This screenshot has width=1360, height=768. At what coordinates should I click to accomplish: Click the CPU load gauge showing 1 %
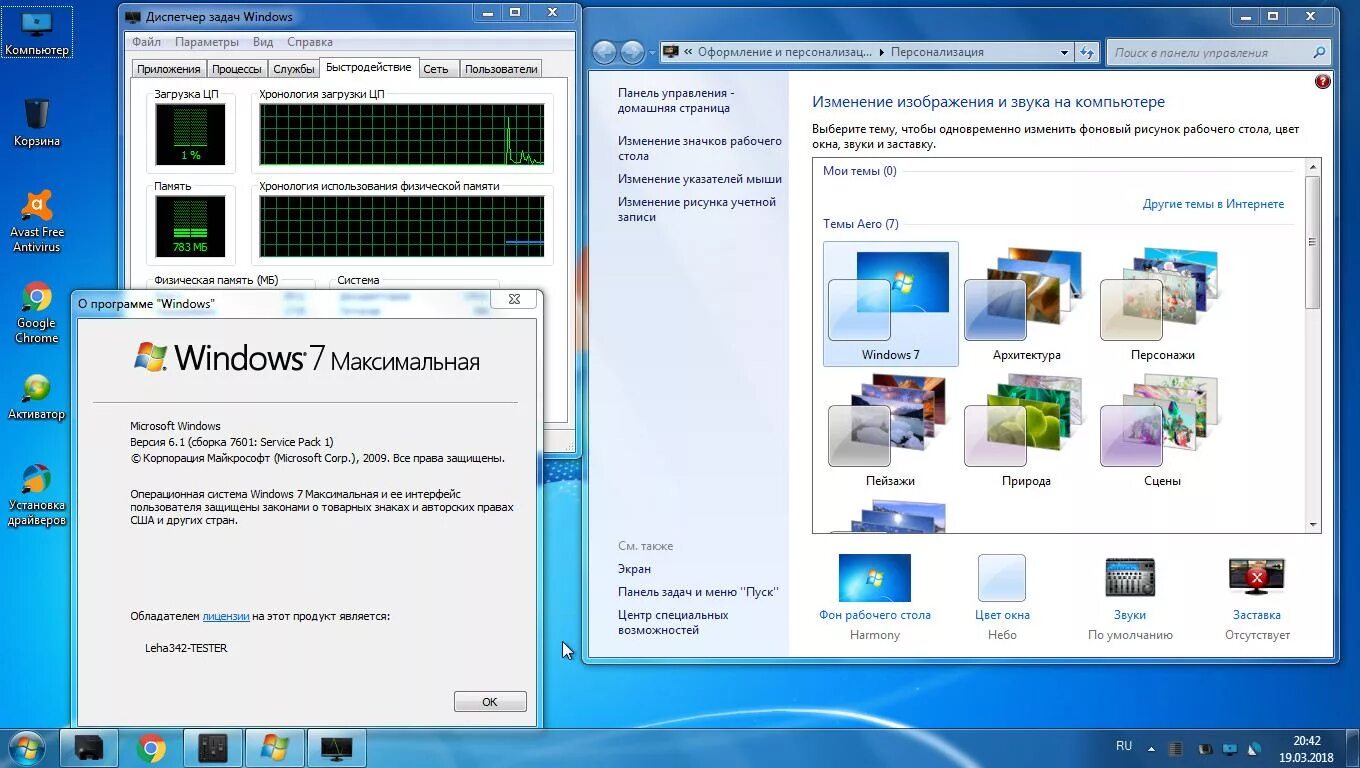click(190, 134)
